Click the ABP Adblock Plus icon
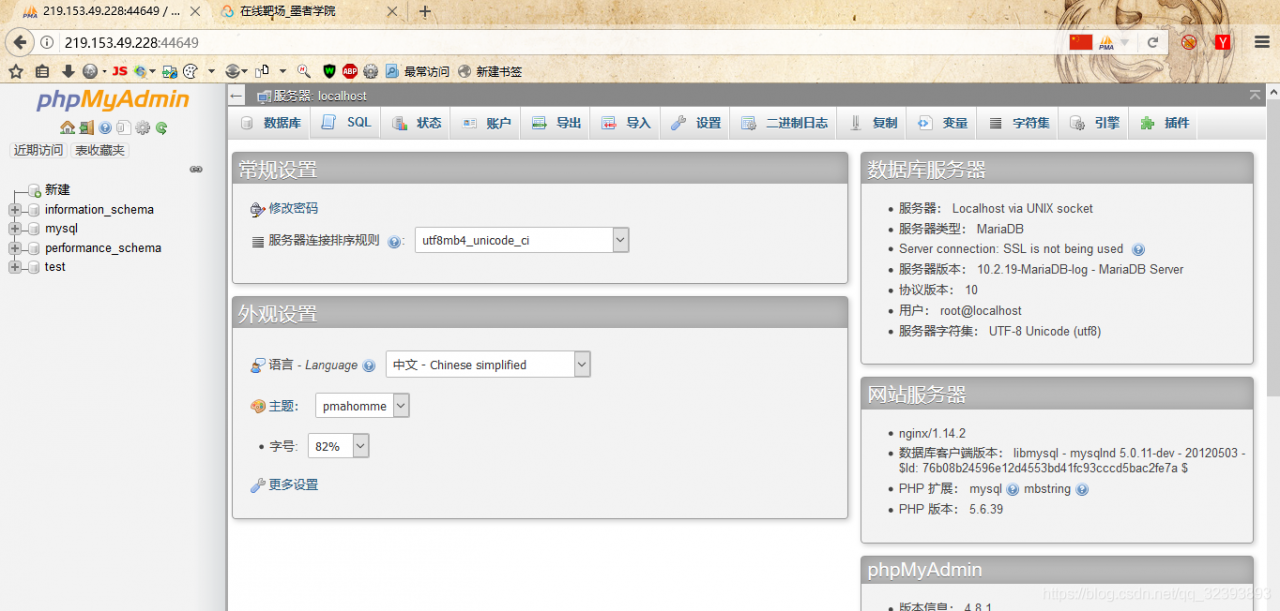 (x=350, y=71)
